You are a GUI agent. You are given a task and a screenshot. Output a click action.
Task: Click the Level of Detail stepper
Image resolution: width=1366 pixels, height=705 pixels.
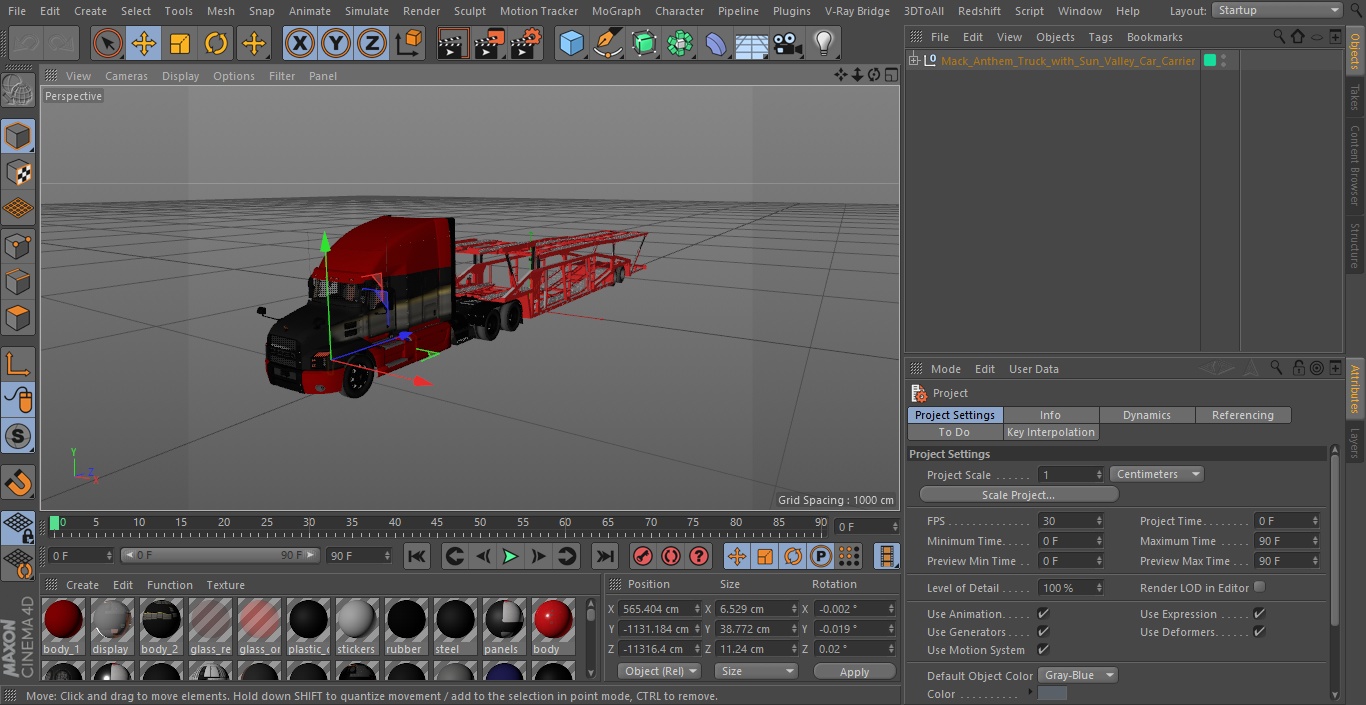tap(1099, 588)
